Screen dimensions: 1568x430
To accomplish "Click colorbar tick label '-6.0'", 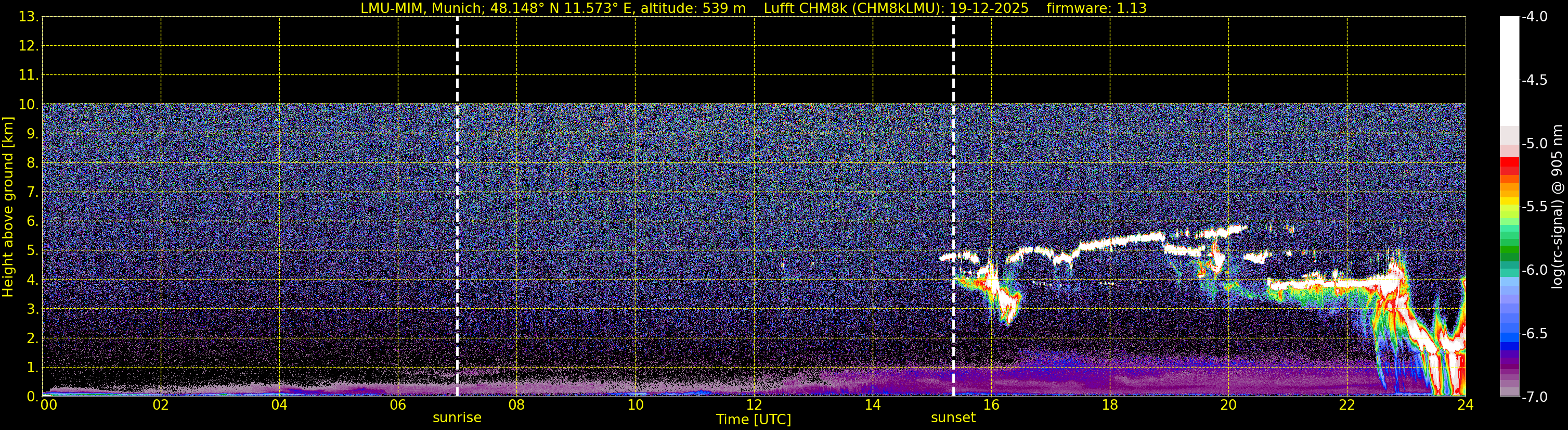I will point(1535,270).
